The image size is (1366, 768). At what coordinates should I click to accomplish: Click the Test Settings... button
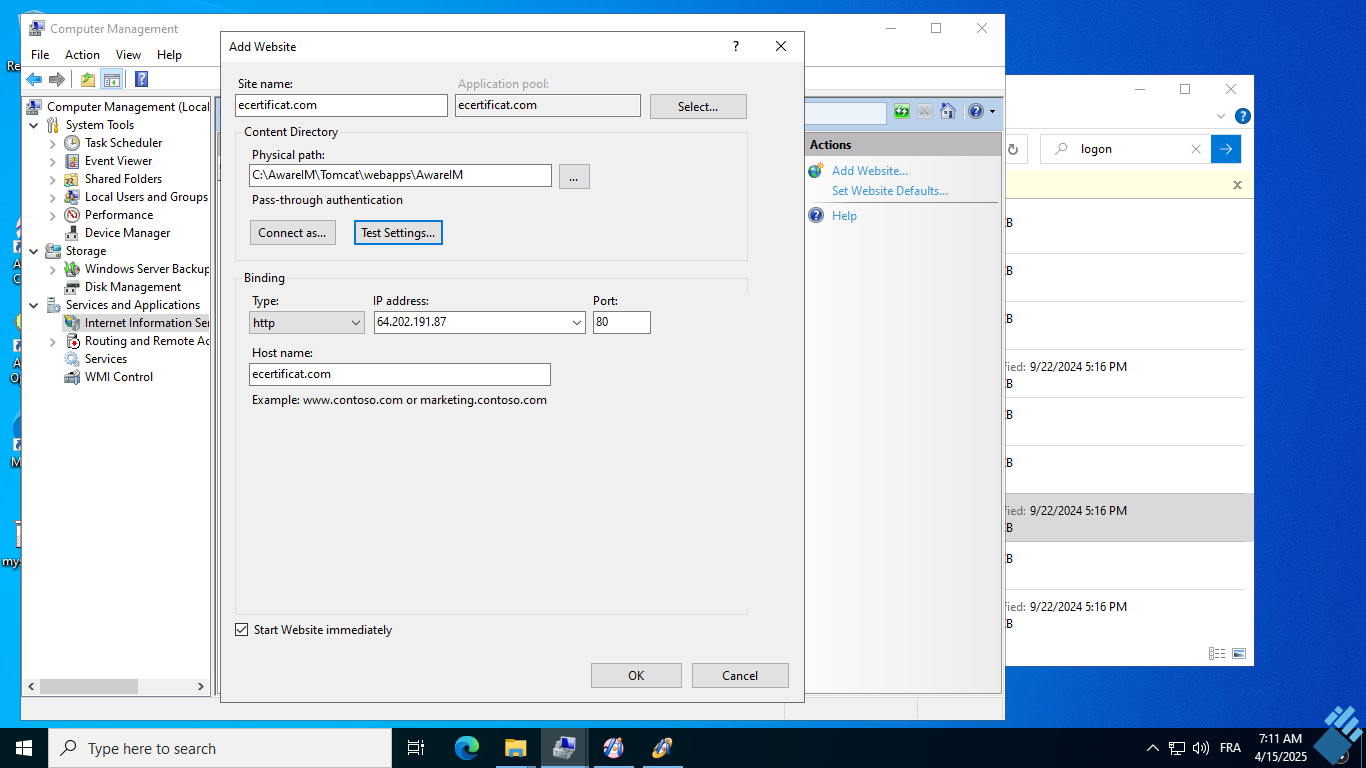[x=398, y=233]
